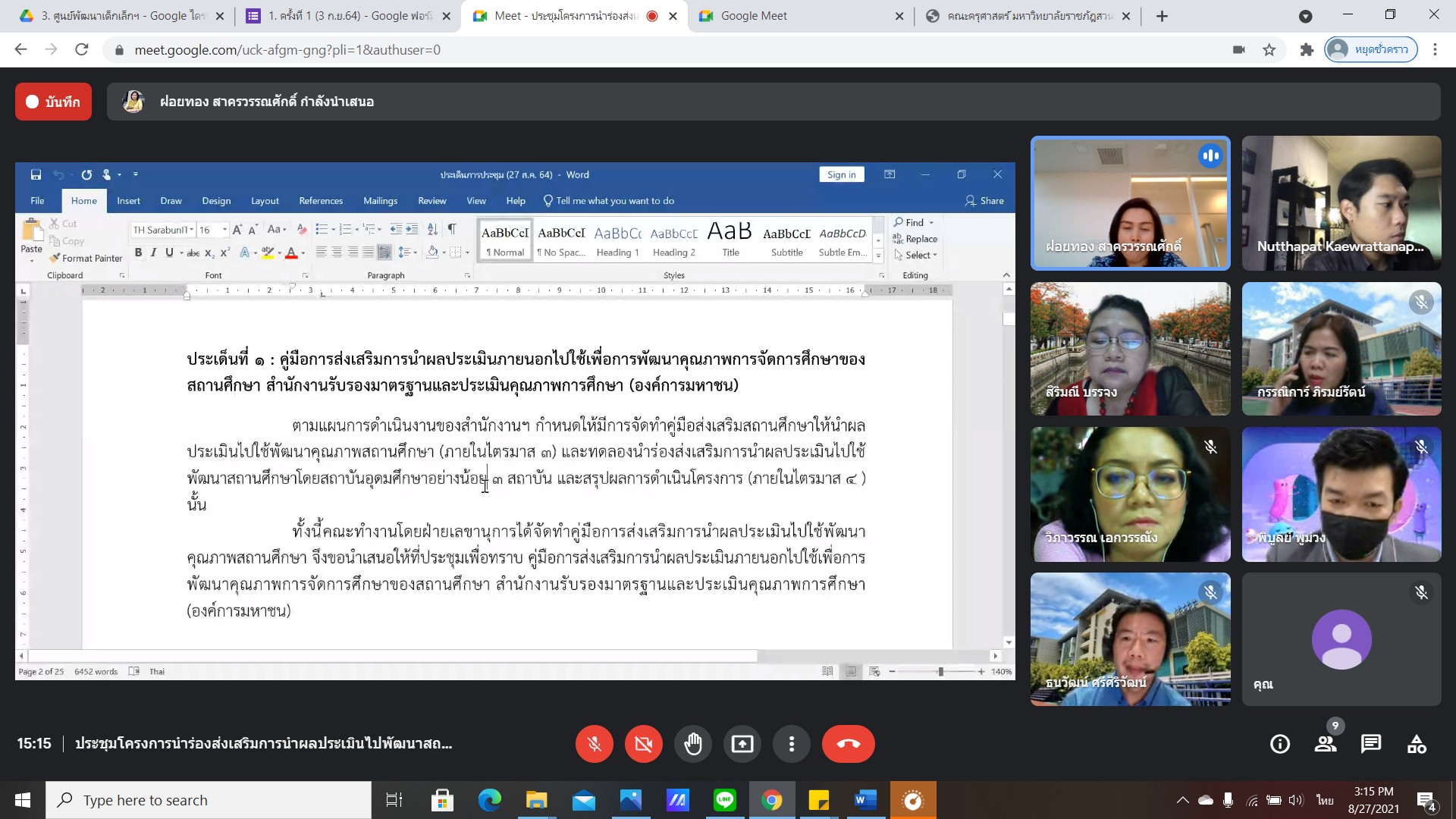This screenshot has width=1456, height=819.
Task: Toggle the microphone mute button
Action: tap(594, 744)
